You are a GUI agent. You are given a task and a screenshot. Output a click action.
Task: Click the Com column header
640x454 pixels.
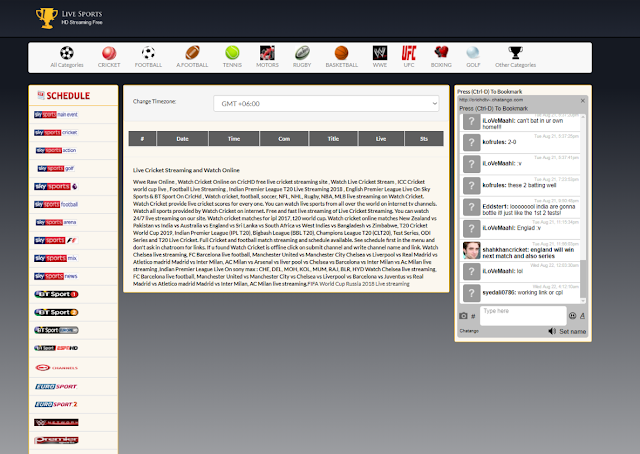click(284, 139)
